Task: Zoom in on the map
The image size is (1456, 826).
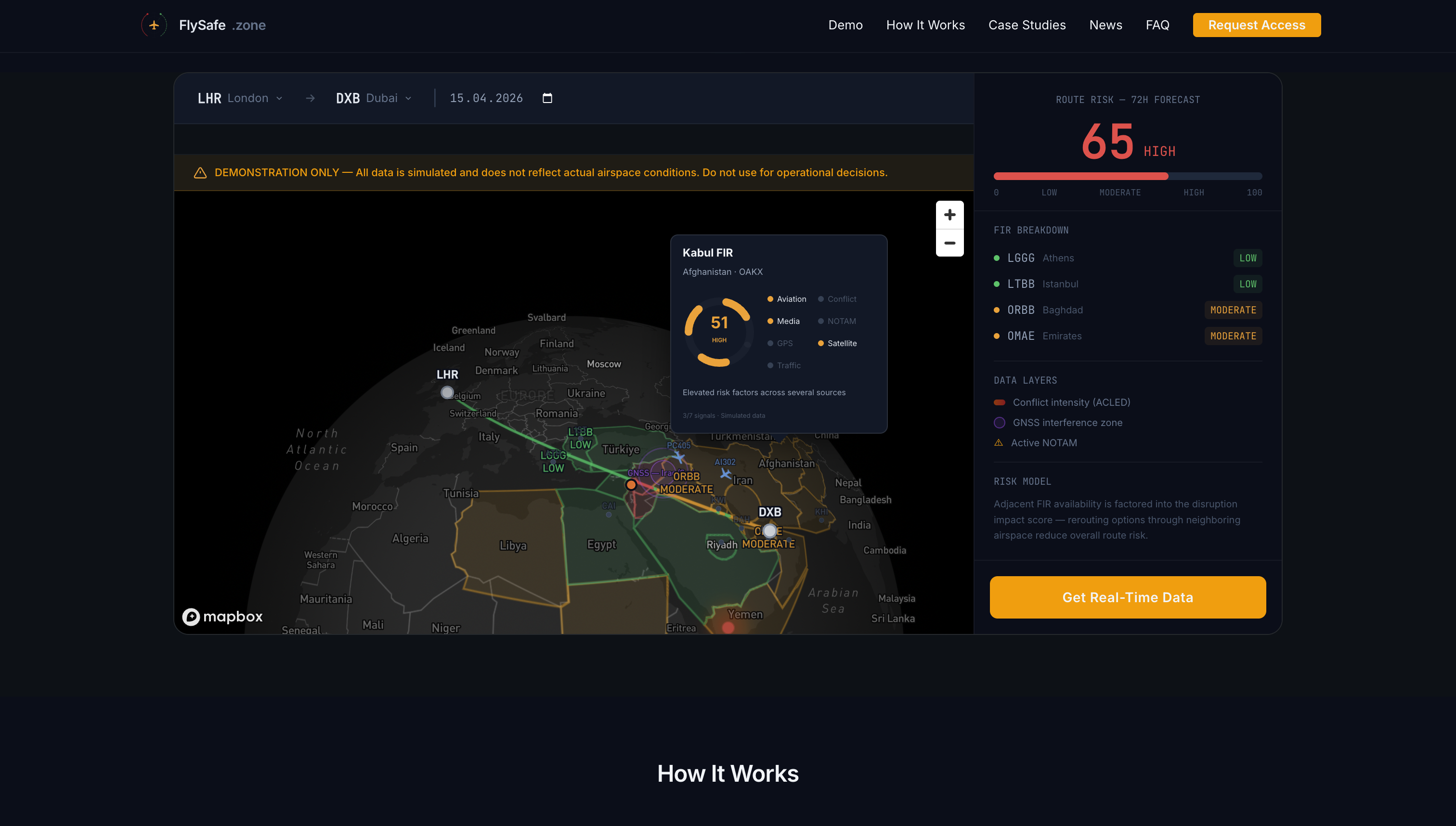Action: [x=950, y=215]
